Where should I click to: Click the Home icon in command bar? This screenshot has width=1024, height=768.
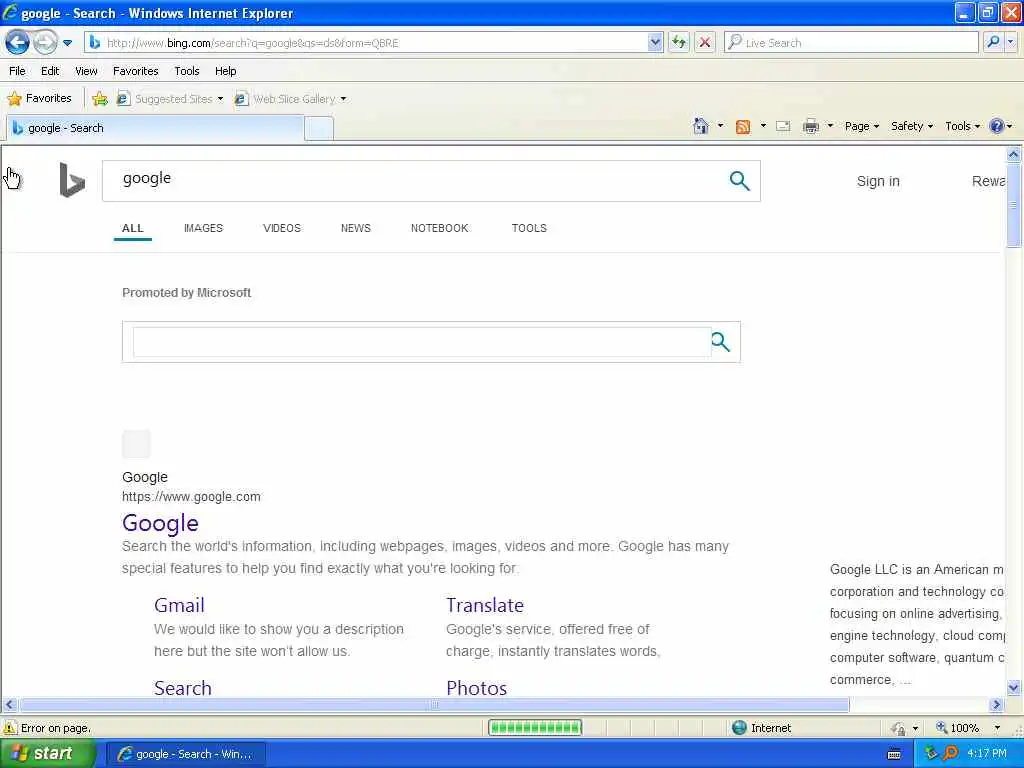tap(701, 126)
